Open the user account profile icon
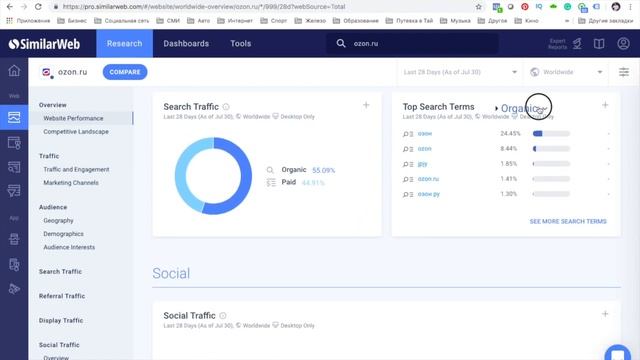Screen dimensions: 640x360 pyautogui.click(x=623, y=43)
